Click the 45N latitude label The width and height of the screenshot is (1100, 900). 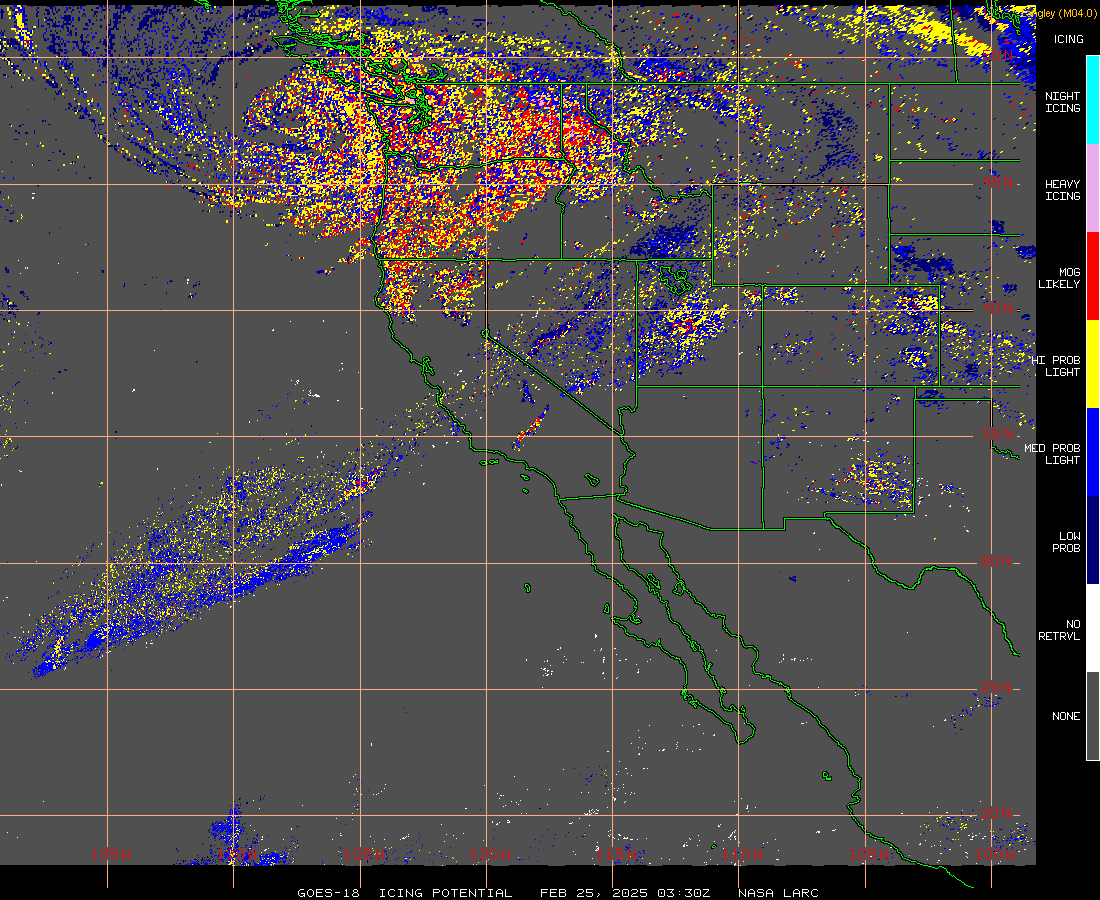pos(997,182)
